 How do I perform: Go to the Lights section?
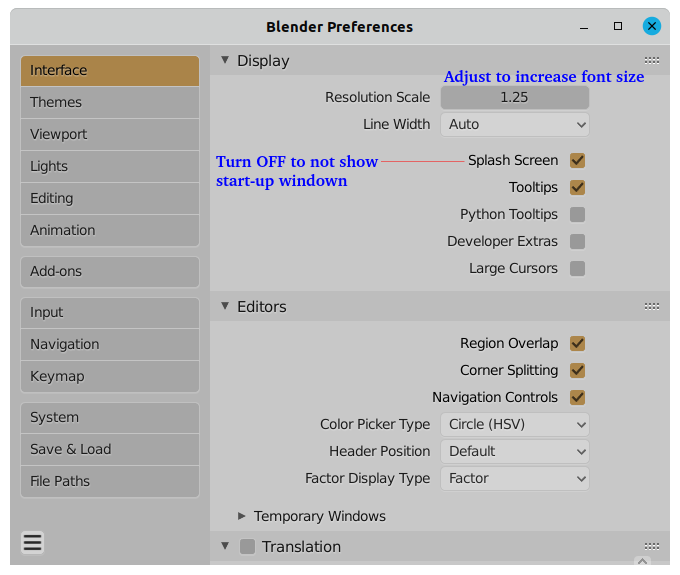coord(110,167)
